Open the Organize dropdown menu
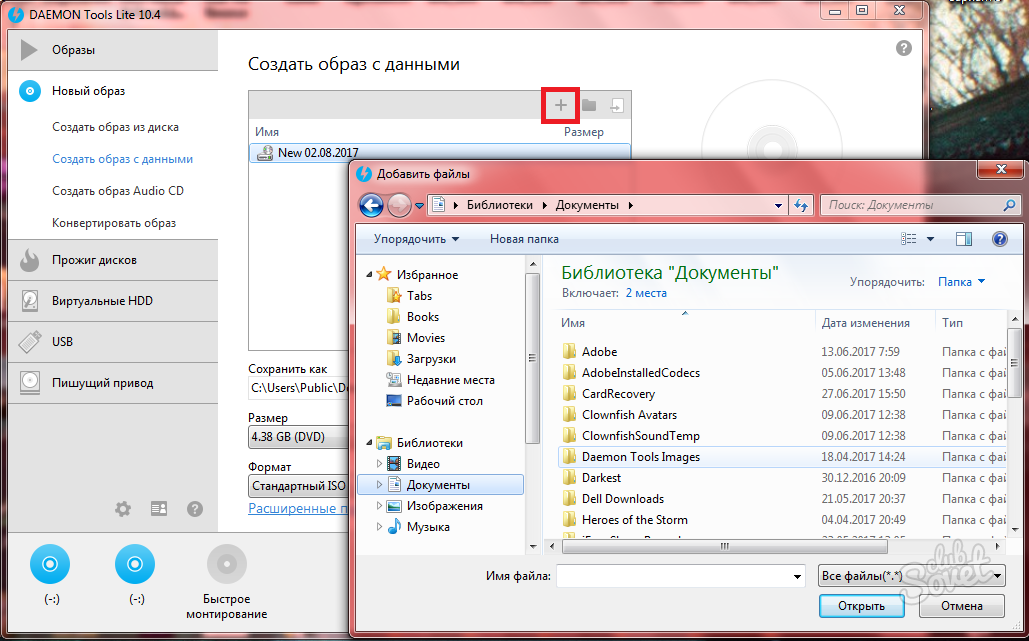This screenshot has width=1029, height=641. click(416, 239)
